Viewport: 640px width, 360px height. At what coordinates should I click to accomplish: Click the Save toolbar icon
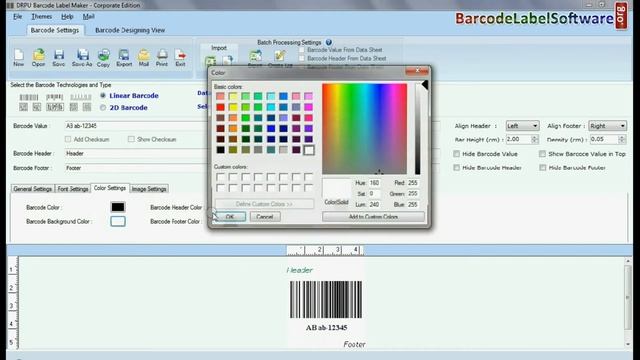coord(59,58)
